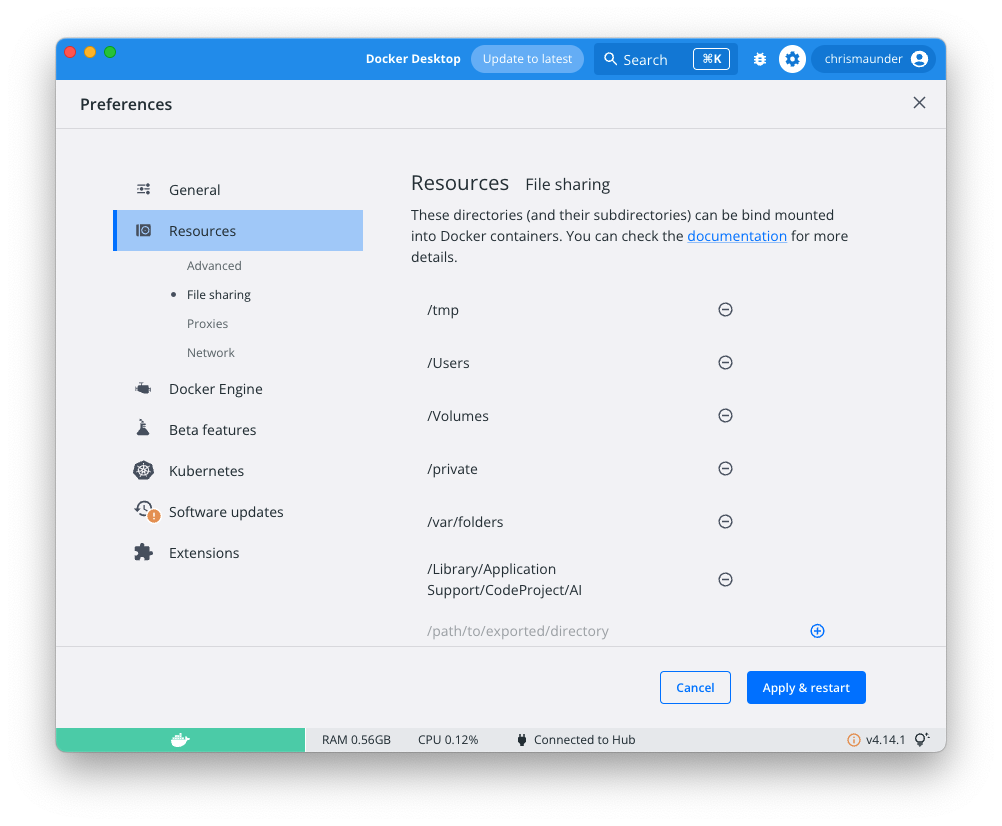This screenshot has width=1002, height=826.
Task: Go to Advanced resources subsection
Action: (214, 266)
